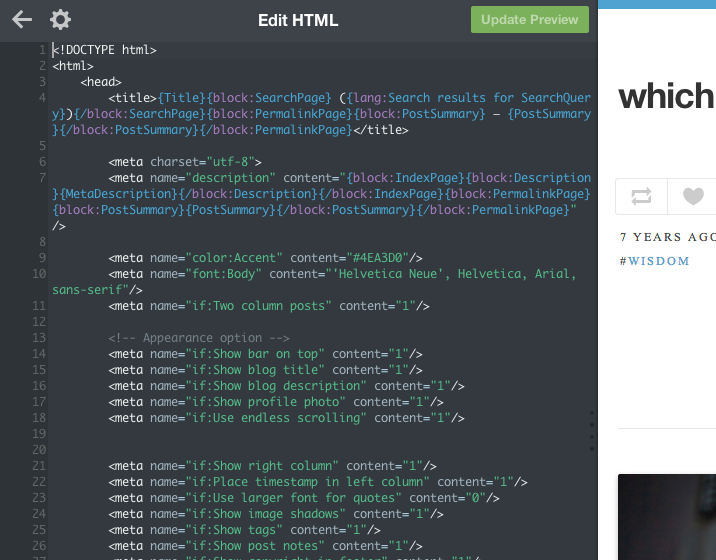Open the dark photo thumbnail in the preview
Image resolution: width=716 pixels, height=560 pixels.
[667, 517]
